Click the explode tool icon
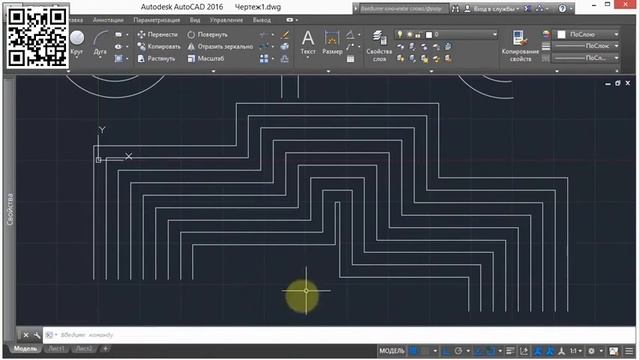Image resolution: width=640 pixels, height=360 pixels. tap(284, 47)
